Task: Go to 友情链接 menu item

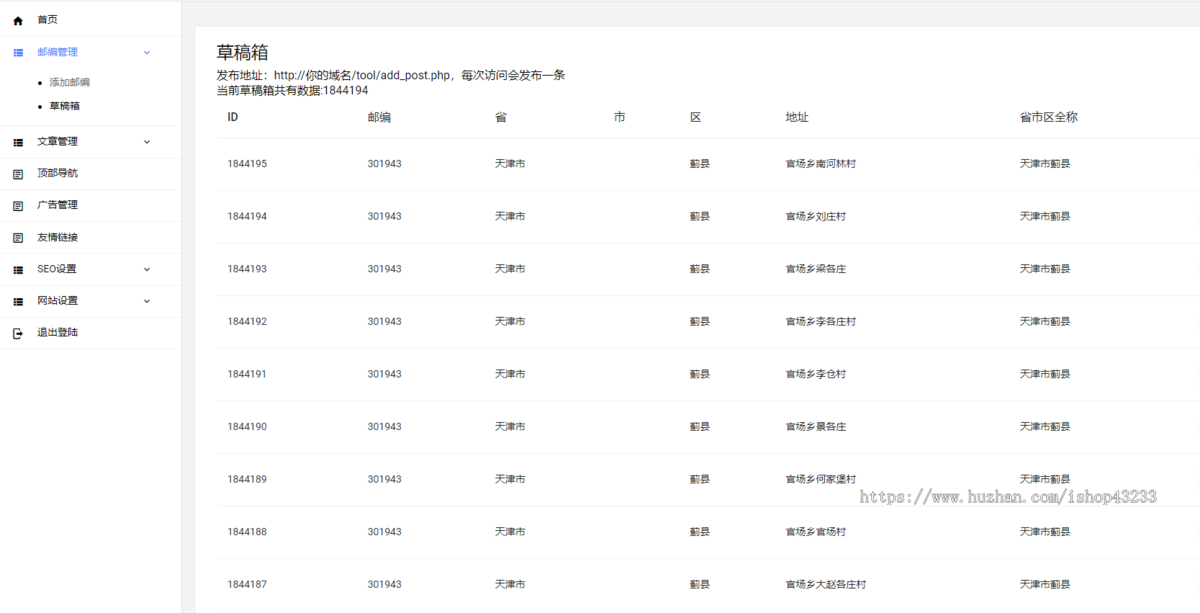Action: pos(57,237)
